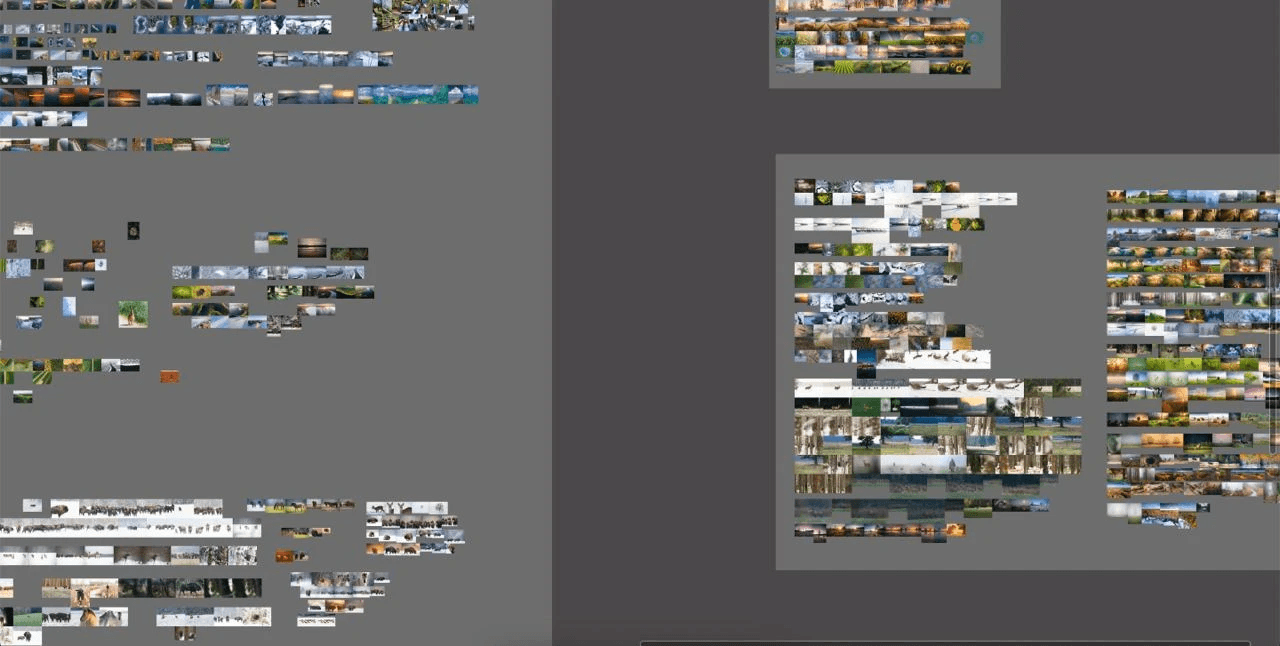
Task: Choose the bright green striped field thumbnail
Action: (844, 67)
